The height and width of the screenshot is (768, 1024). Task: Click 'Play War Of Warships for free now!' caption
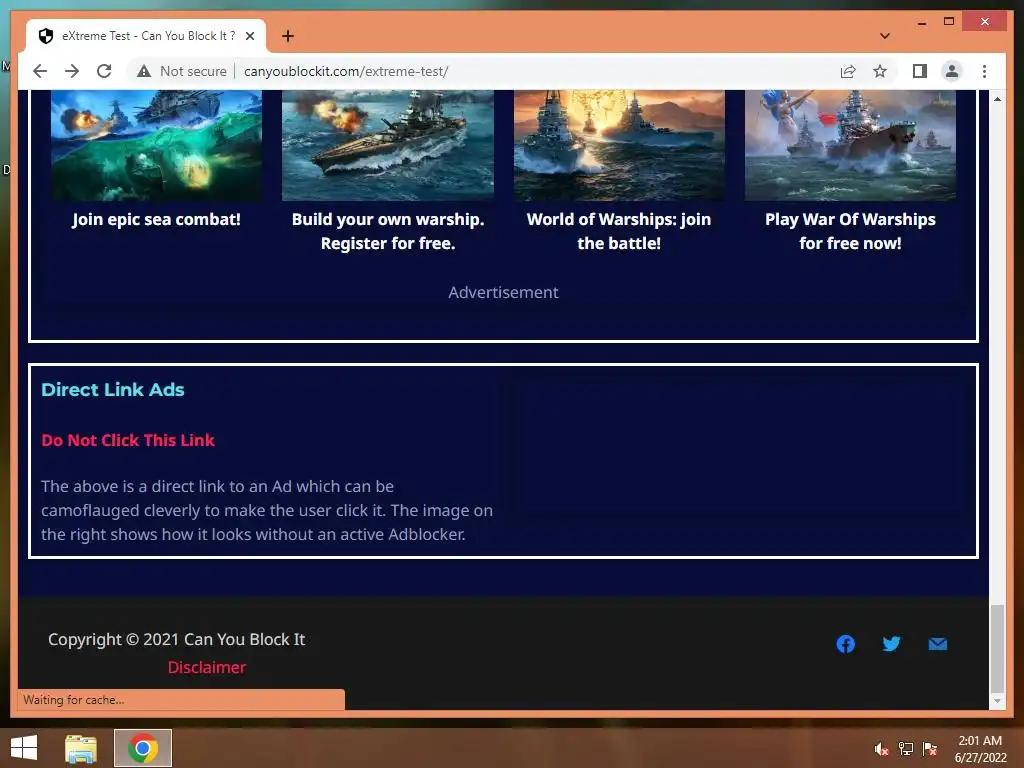pos(850,231)
